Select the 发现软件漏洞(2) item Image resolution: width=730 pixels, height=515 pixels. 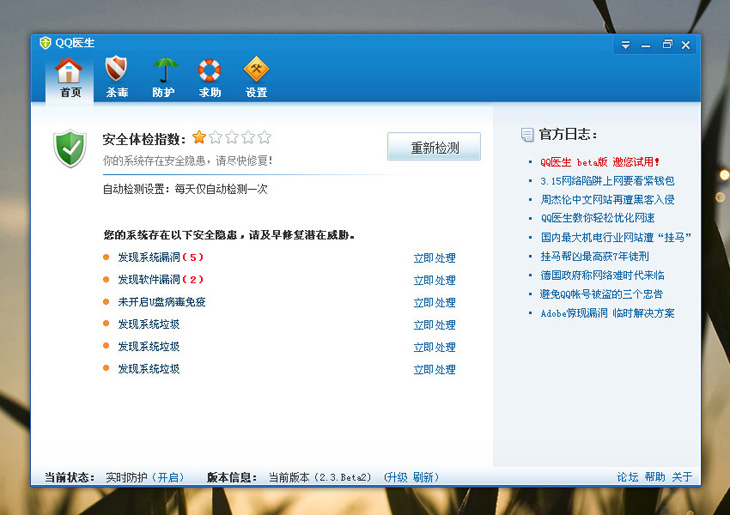[x=161, y=279]
